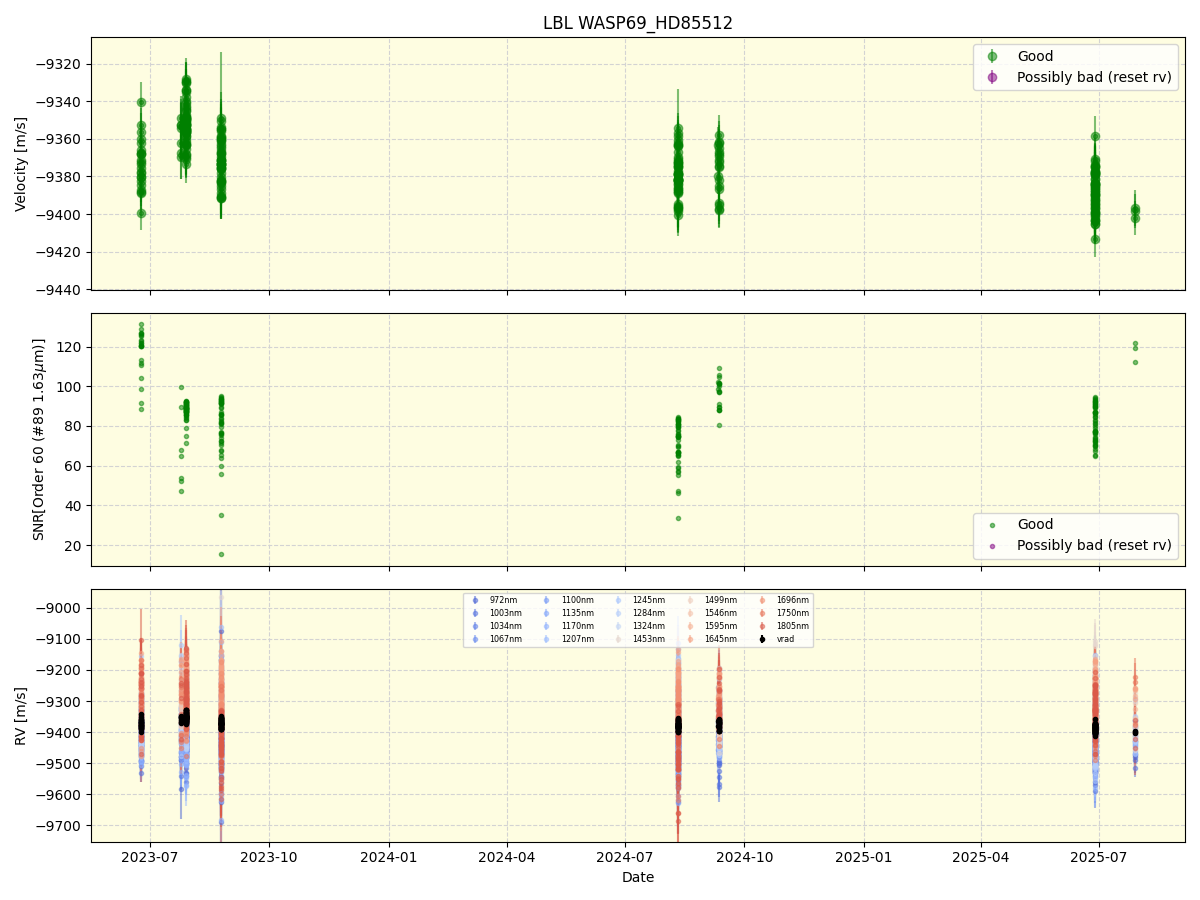
Task: Click the 80 SNR tick label
Action: pyautogui.click(x=75, y=427)
